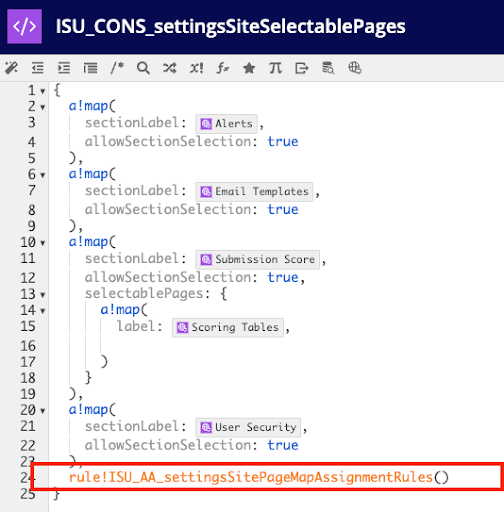This screenshot has height=512, width=504.
Task: Collapse the selectablePages fold at line 13
Action: tap(43, 295)
